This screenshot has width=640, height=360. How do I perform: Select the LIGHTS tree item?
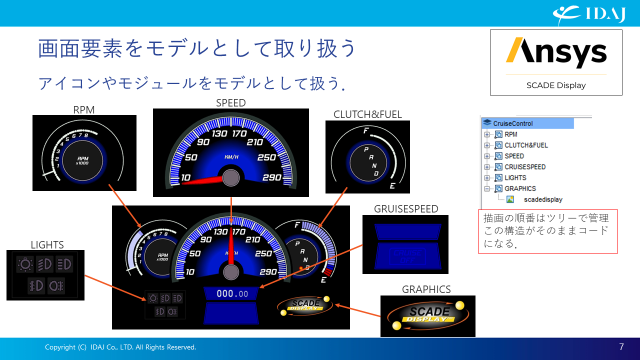(x=515, y=178)
